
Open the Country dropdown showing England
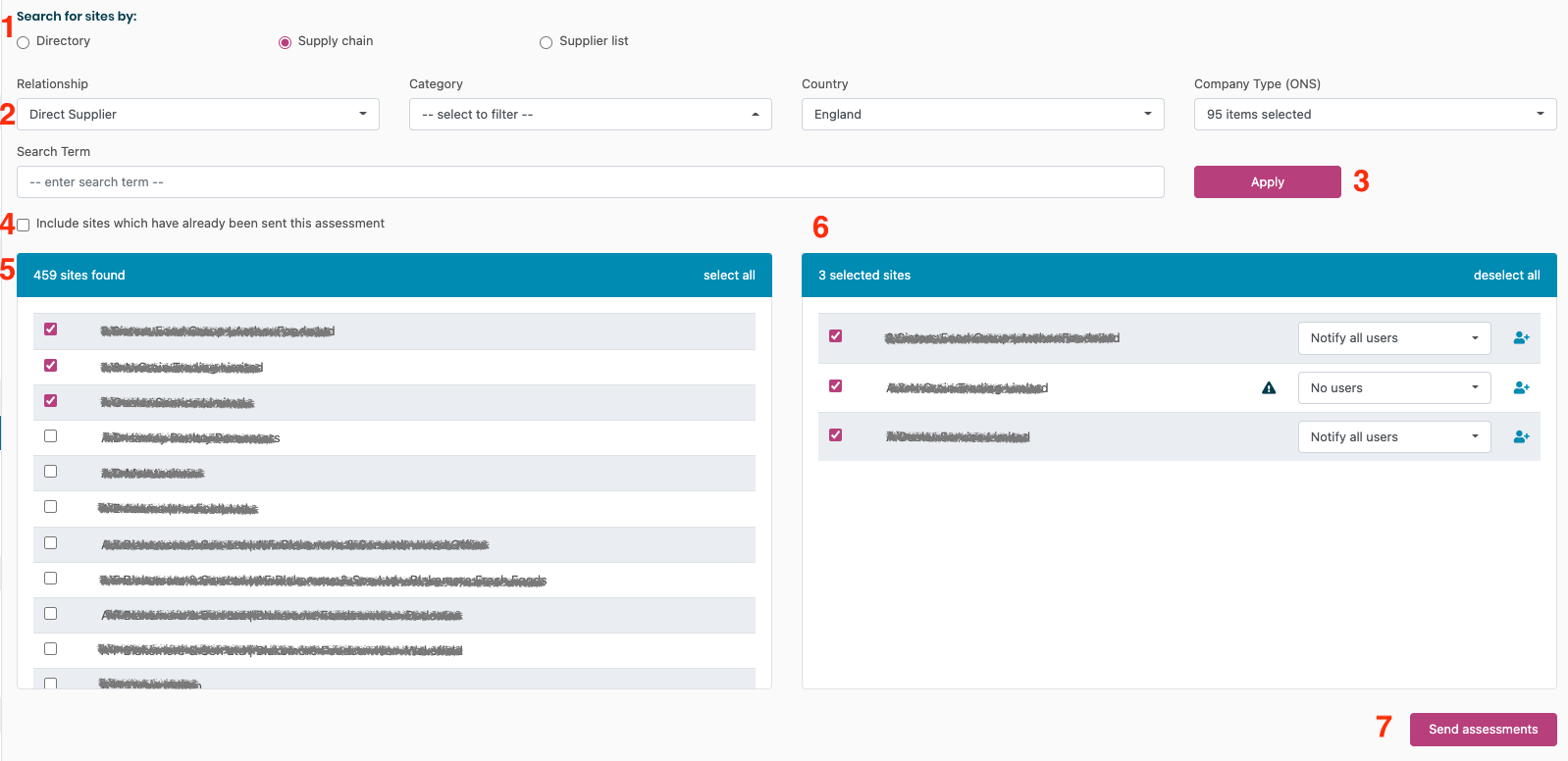pyautogui.click(x=982, y=115)
